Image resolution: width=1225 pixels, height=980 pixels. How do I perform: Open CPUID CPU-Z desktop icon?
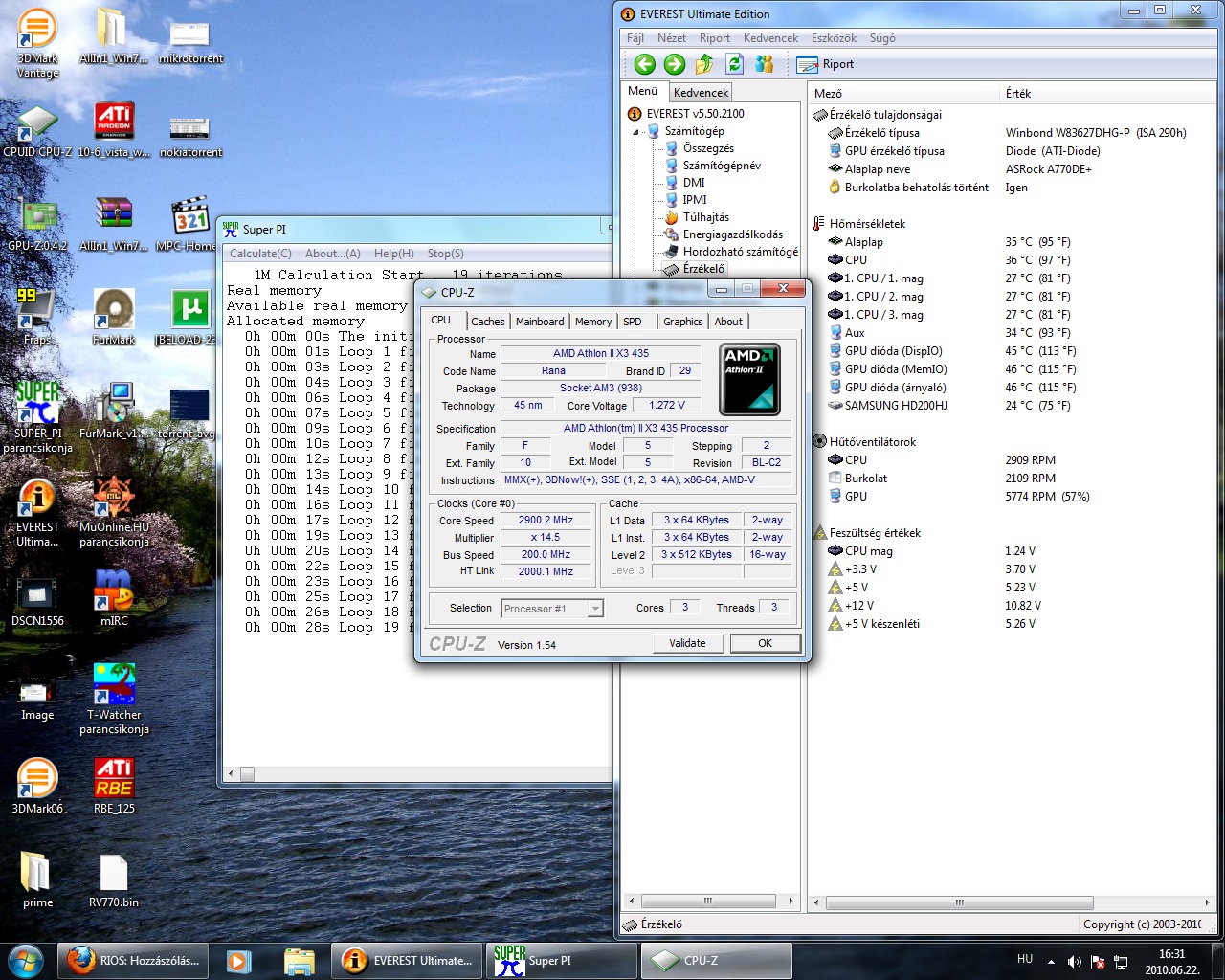37,132
